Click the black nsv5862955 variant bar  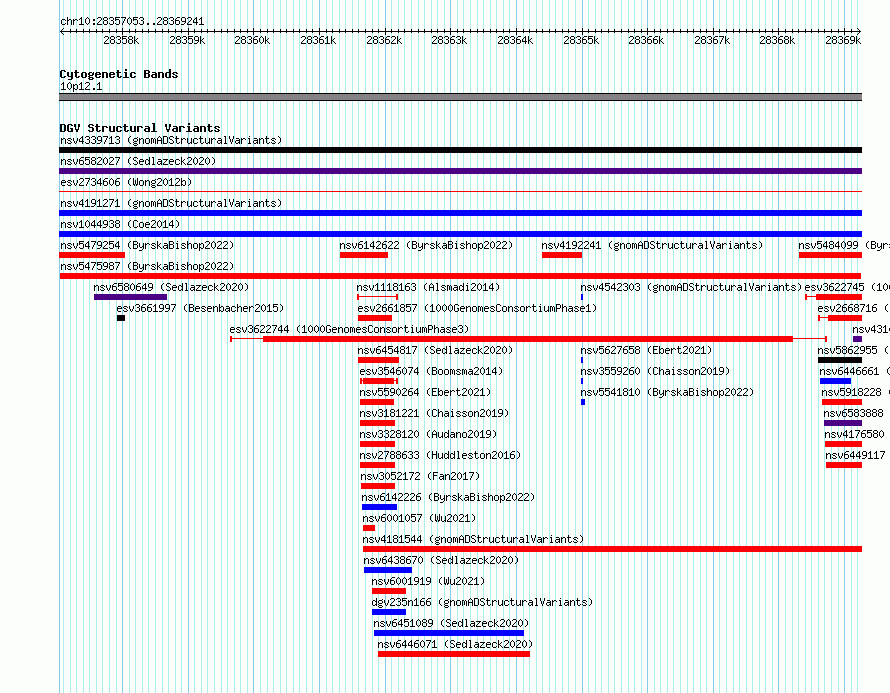point(840,360)
